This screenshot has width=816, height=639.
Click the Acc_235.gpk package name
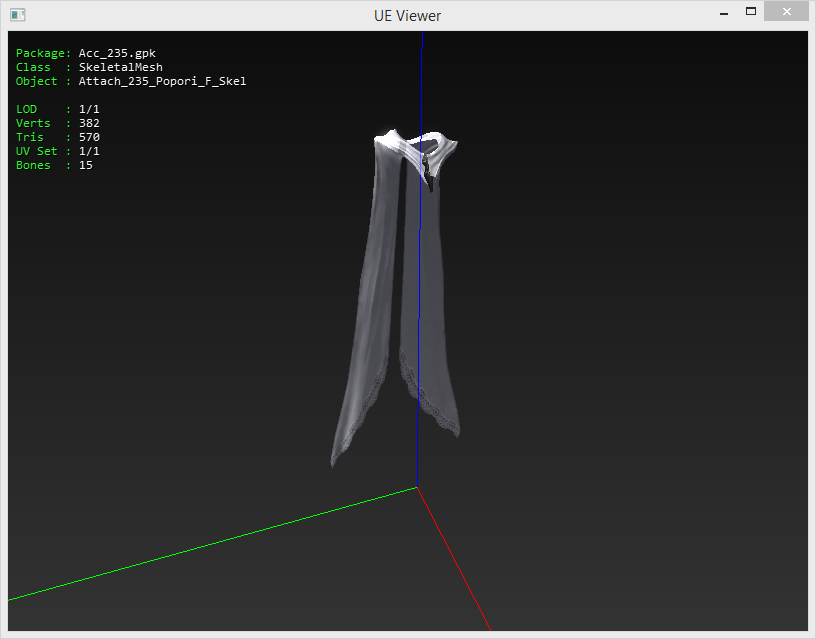117,53
